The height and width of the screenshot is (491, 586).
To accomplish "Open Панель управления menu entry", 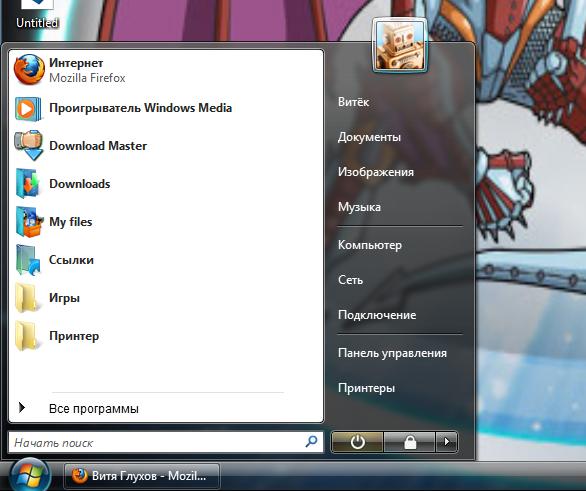I will 392,353.
